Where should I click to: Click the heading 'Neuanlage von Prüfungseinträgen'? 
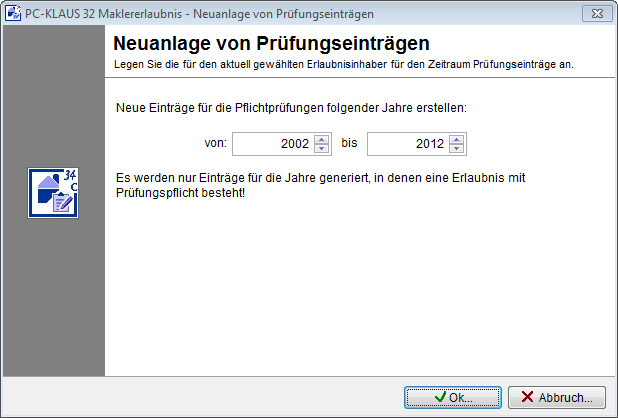pos(271,44)
